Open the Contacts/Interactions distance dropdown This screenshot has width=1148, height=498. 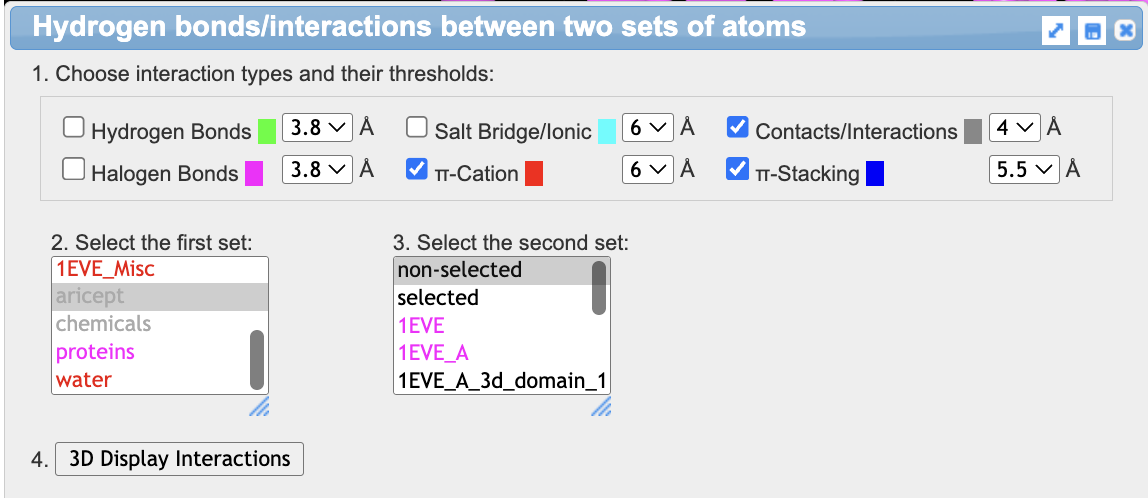(1014, 128)
